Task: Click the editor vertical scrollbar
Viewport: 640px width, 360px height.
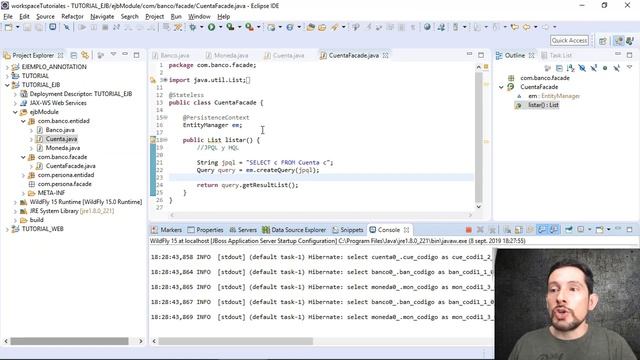Action: (479, 137)
